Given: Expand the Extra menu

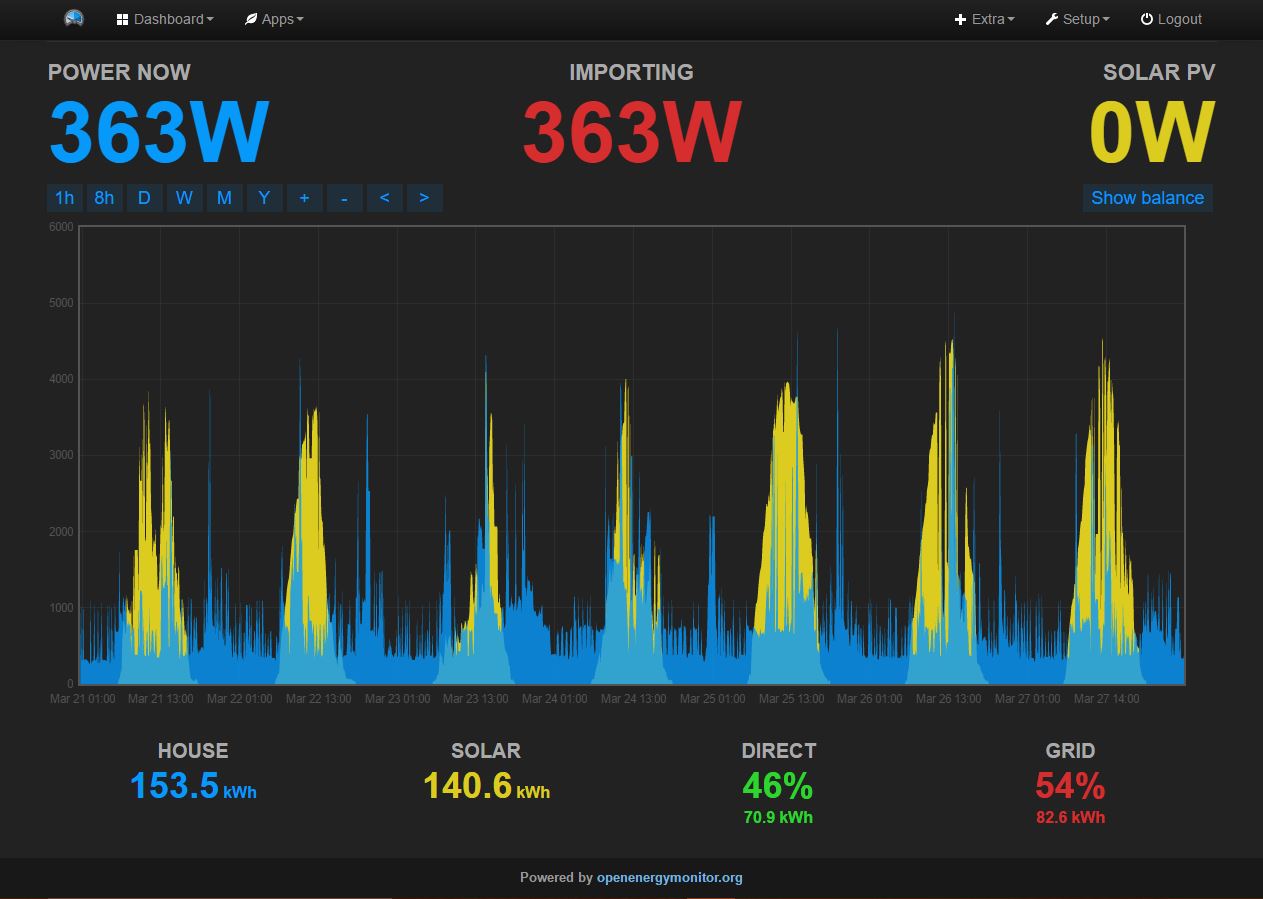Looking at the screenshot, I should (985, 19).
